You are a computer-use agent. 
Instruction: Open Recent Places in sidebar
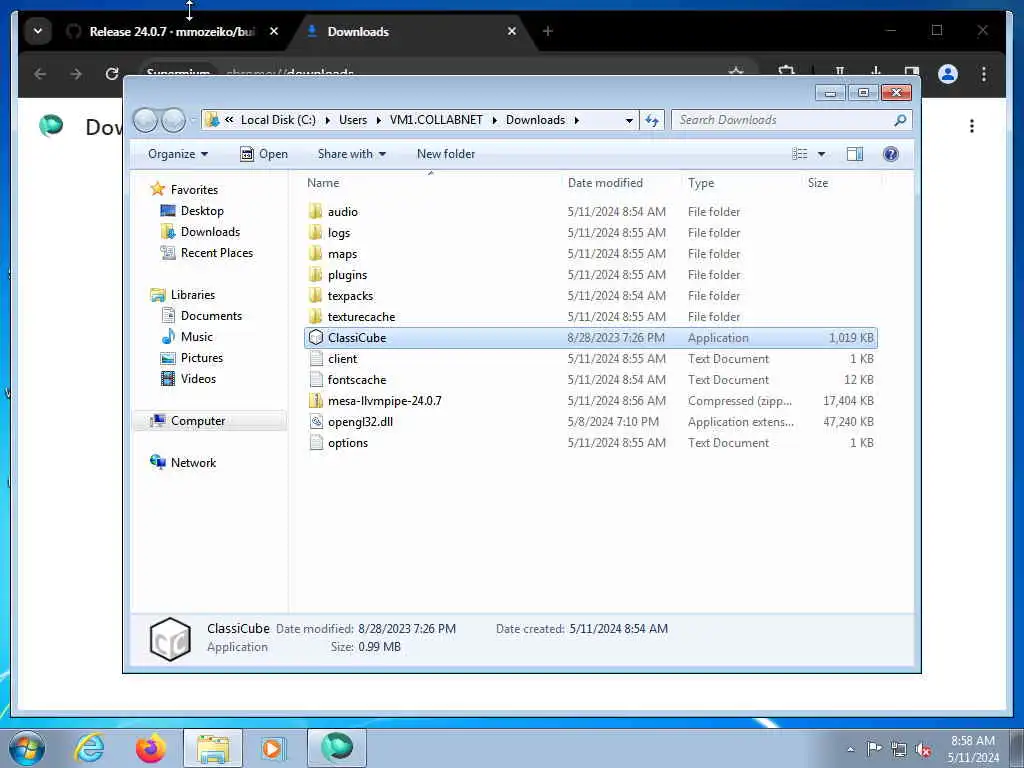coord(217,253)
